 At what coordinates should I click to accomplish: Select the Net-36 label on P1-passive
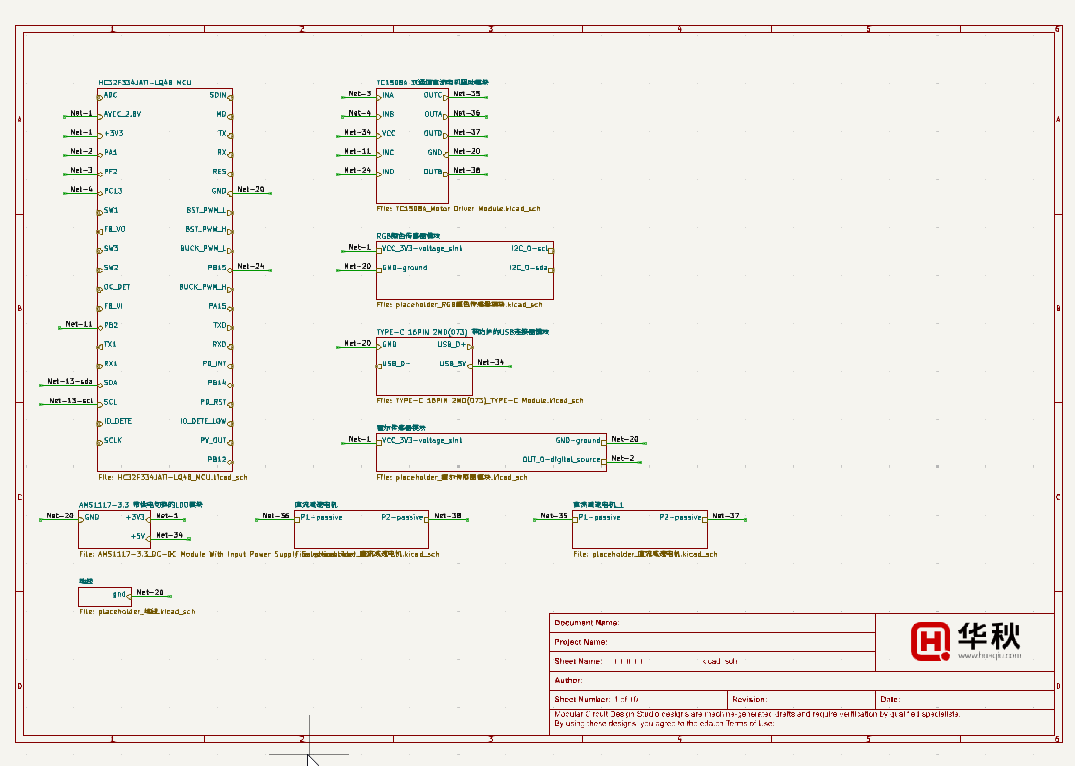click(x=276, y=516)
